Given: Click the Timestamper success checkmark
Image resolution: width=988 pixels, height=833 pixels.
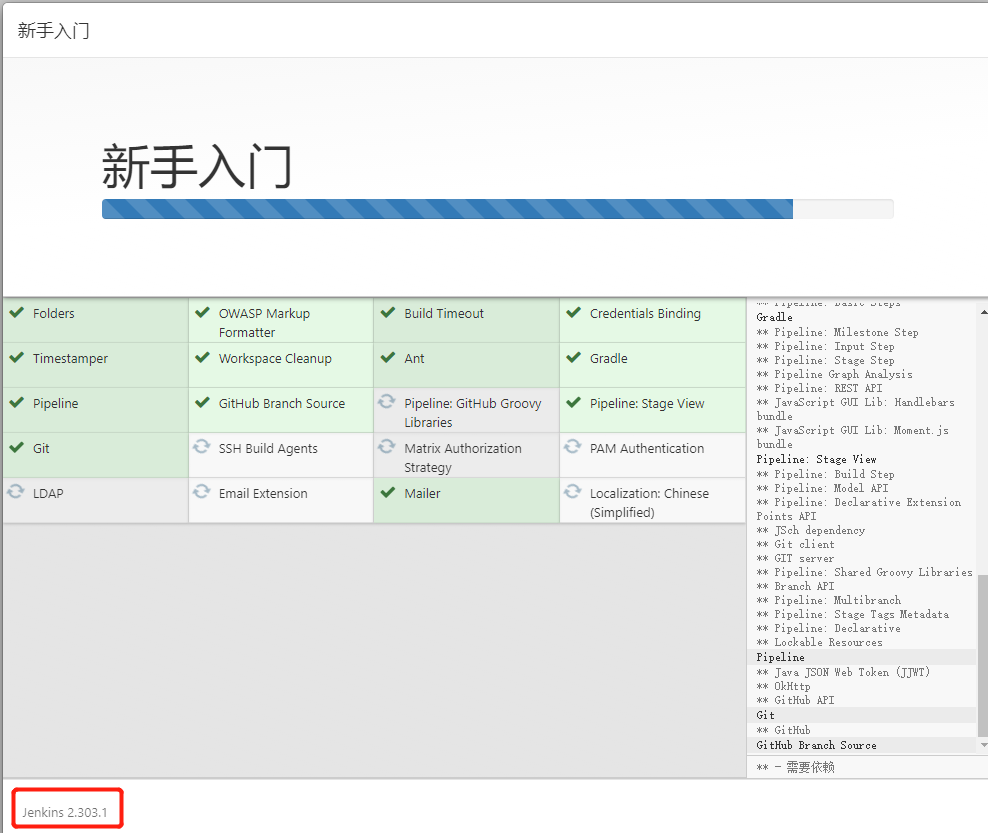Looking at the screenshot, I should click(x=17, y=357).
